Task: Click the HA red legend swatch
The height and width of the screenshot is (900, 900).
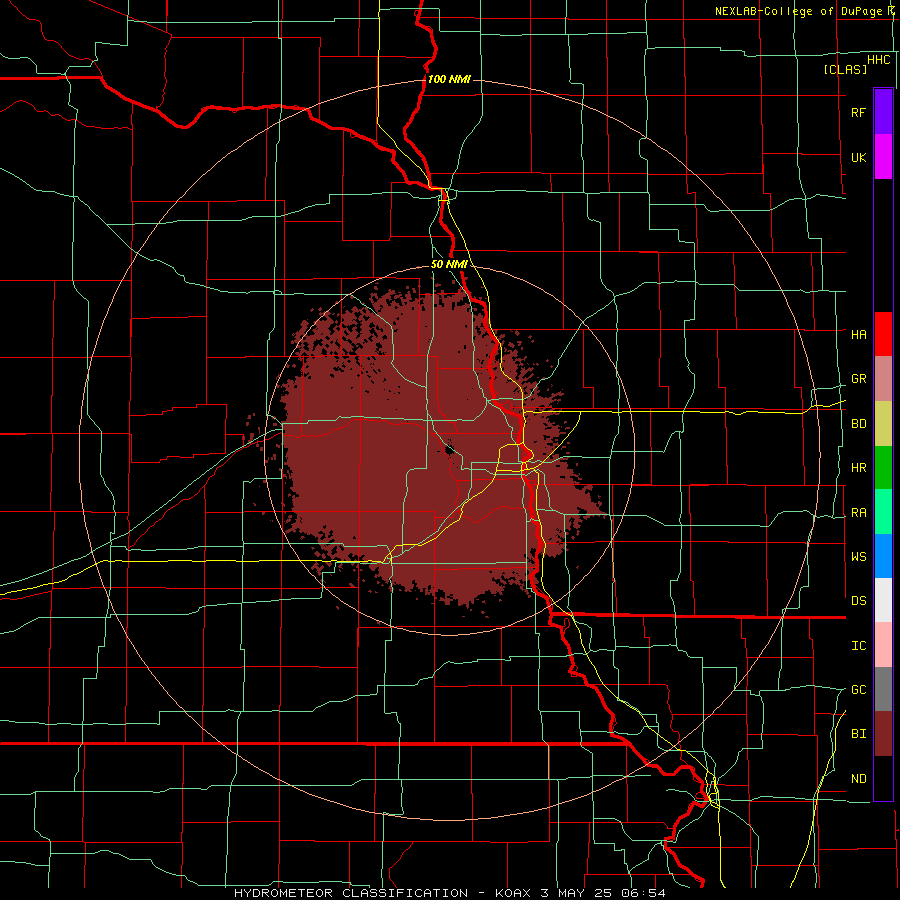Action: (883, 334)
